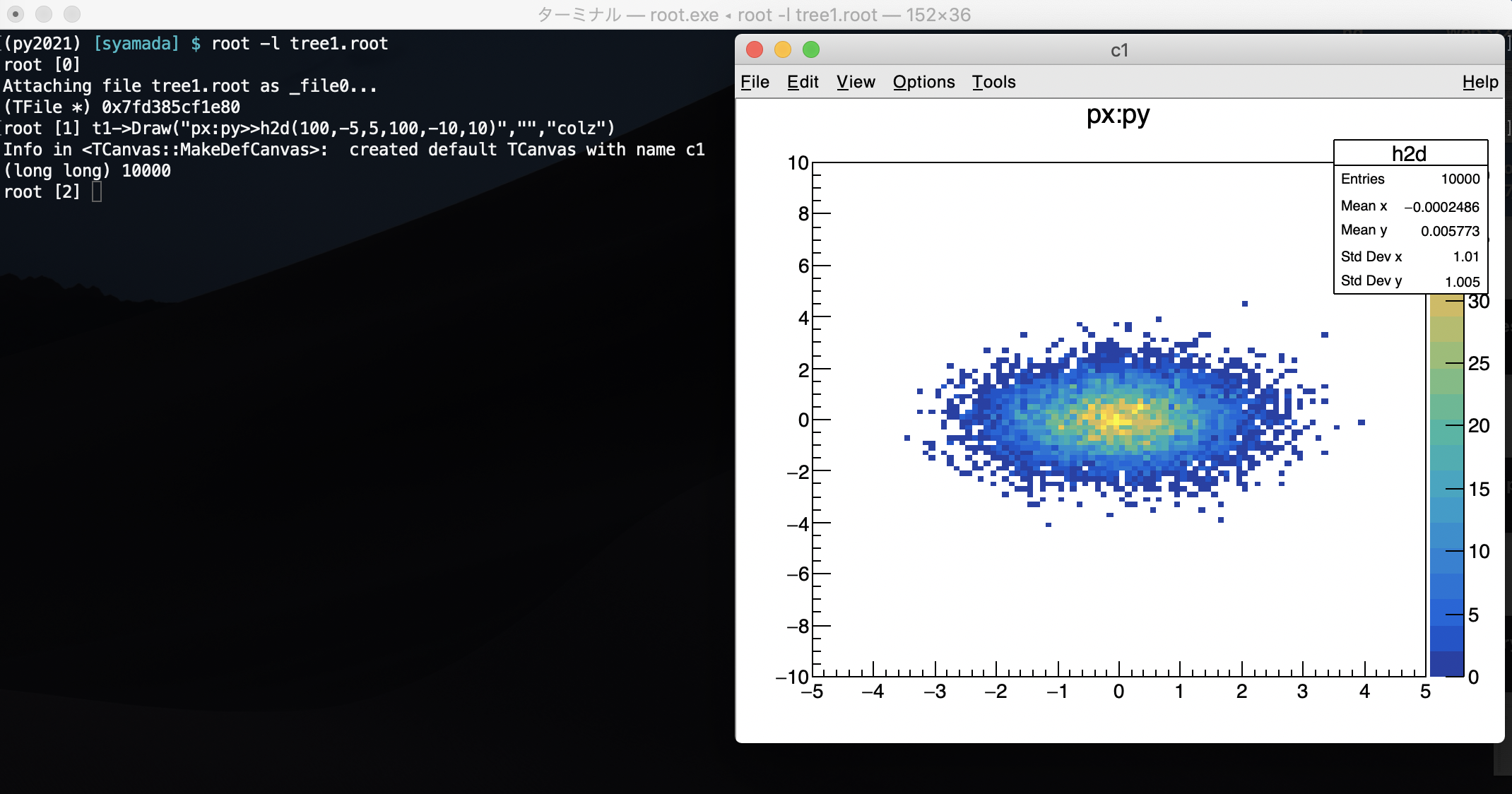Click the px:py histogram title

coord(1118,114)
